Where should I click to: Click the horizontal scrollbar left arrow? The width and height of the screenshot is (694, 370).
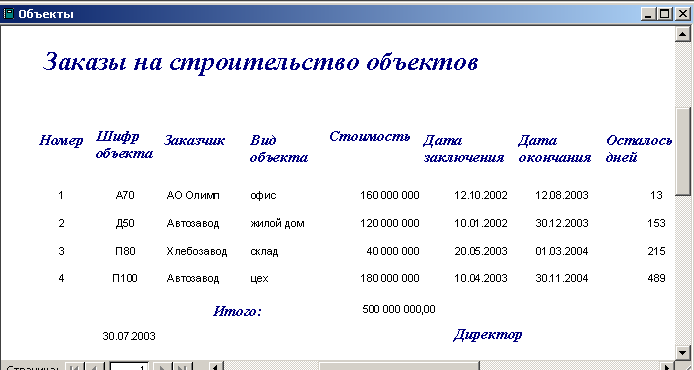[216, 367]
